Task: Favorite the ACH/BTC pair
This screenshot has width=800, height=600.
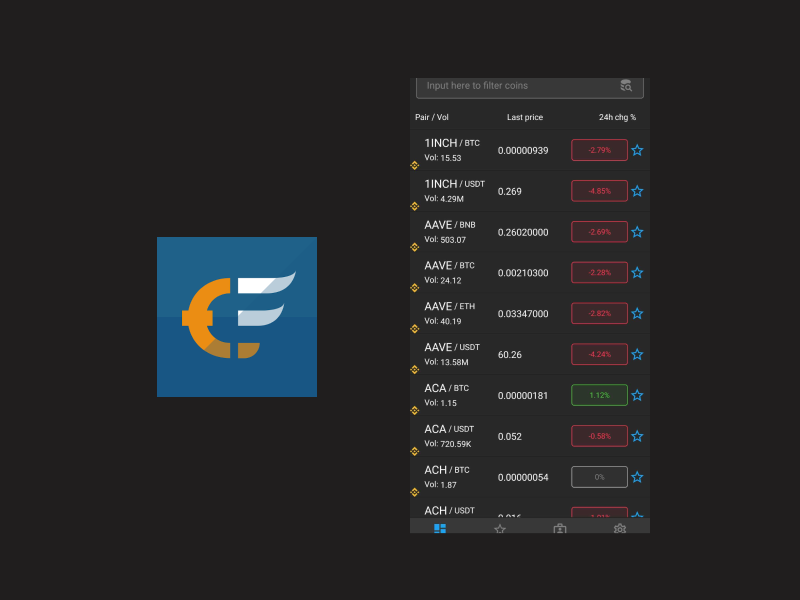Action: [637, 477]
